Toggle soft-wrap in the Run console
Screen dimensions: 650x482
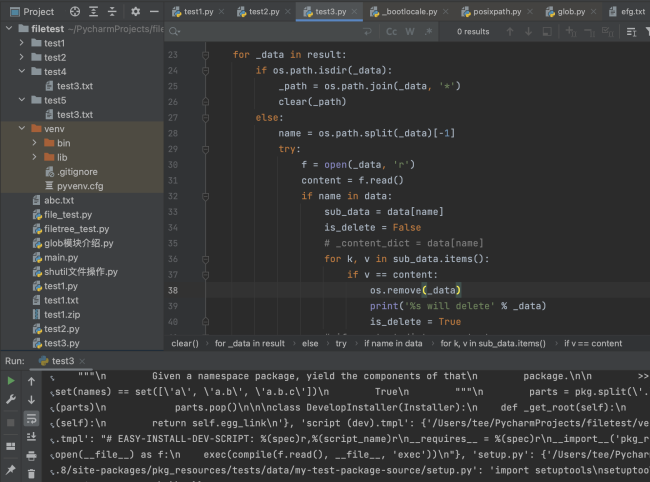click(31, 417)
